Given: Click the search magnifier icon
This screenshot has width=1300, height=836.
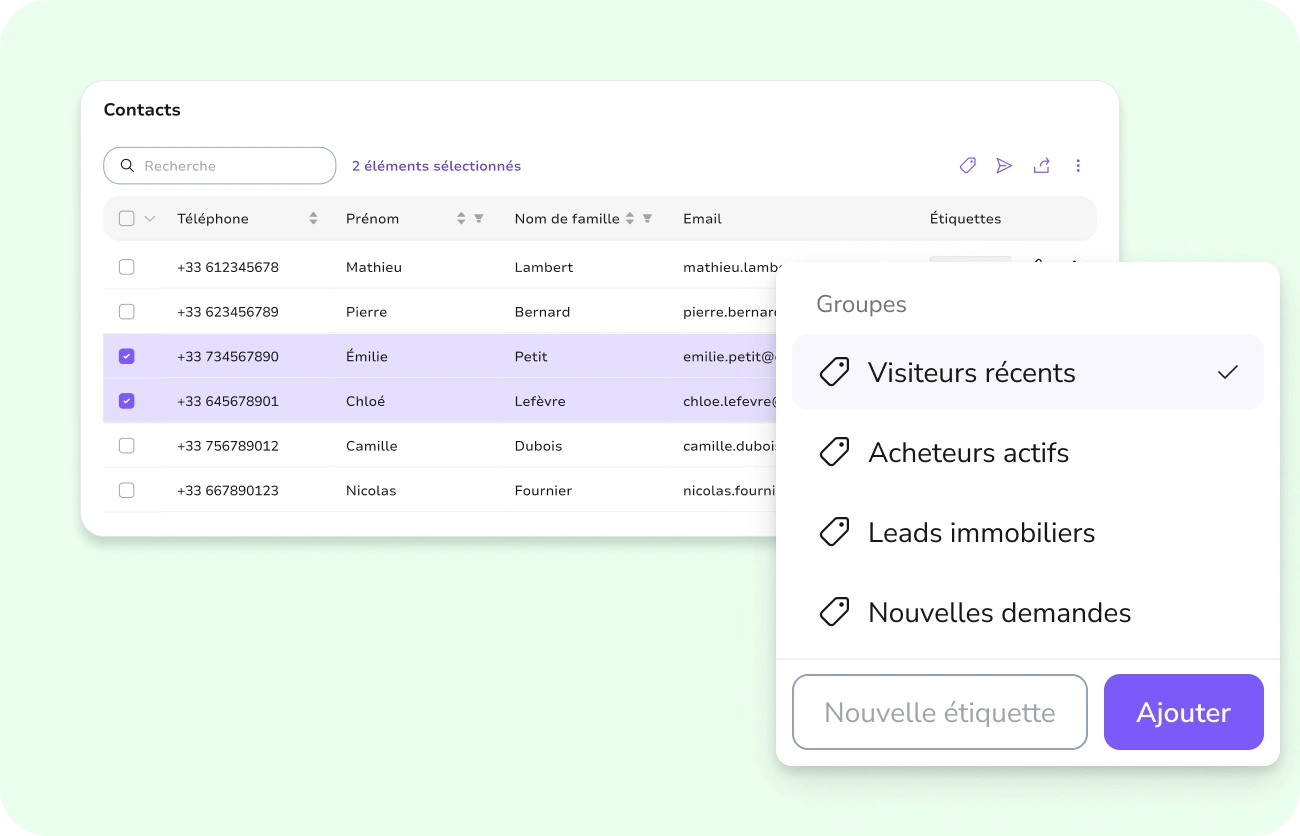Looking at the screenshot, I should coord(127,166).
